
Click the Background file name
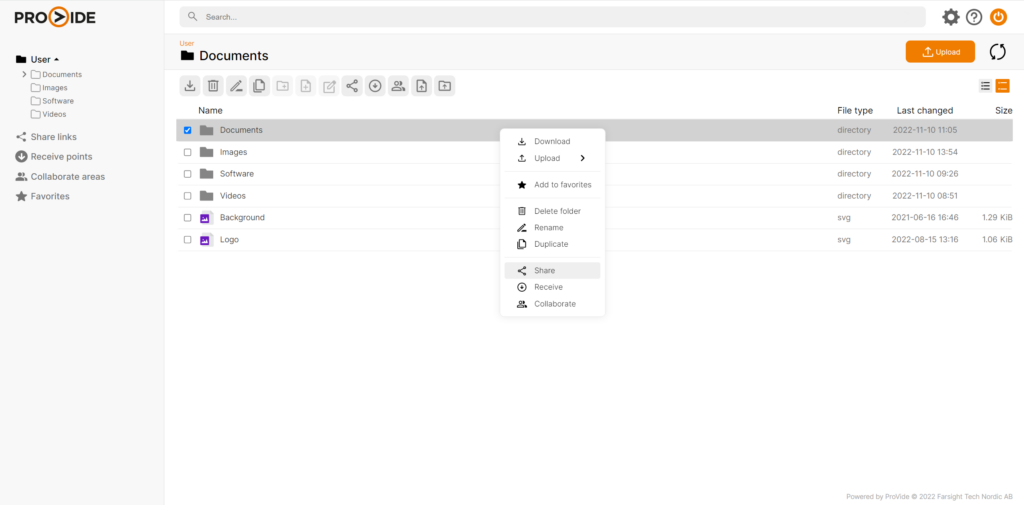(242, 218)
